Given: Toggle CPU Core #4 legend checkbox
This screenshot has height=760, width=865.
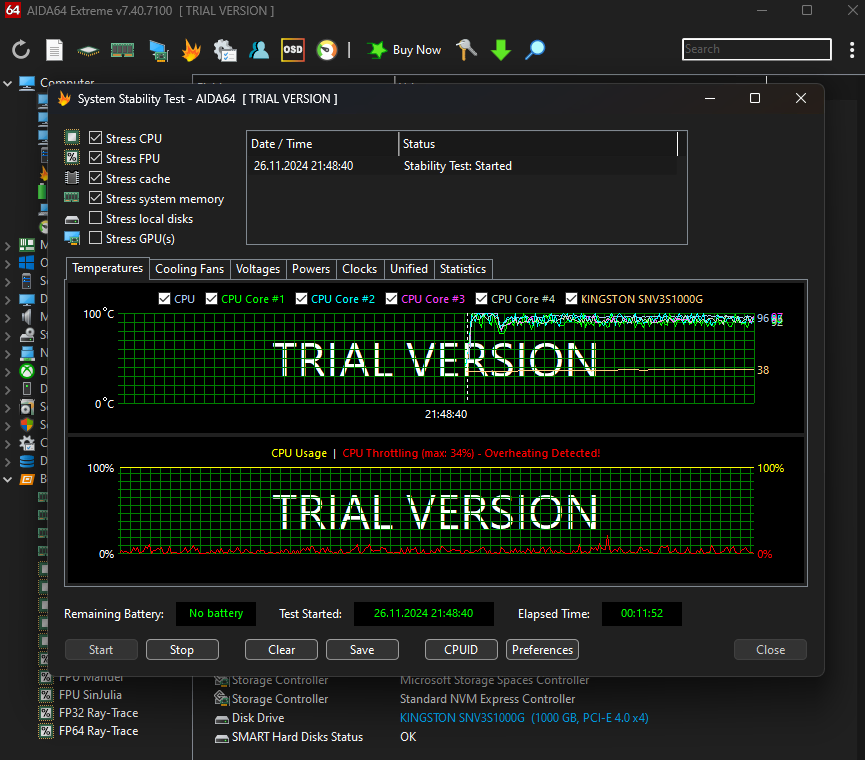Looking at the screenshot, I should click(x=481, y=298).
